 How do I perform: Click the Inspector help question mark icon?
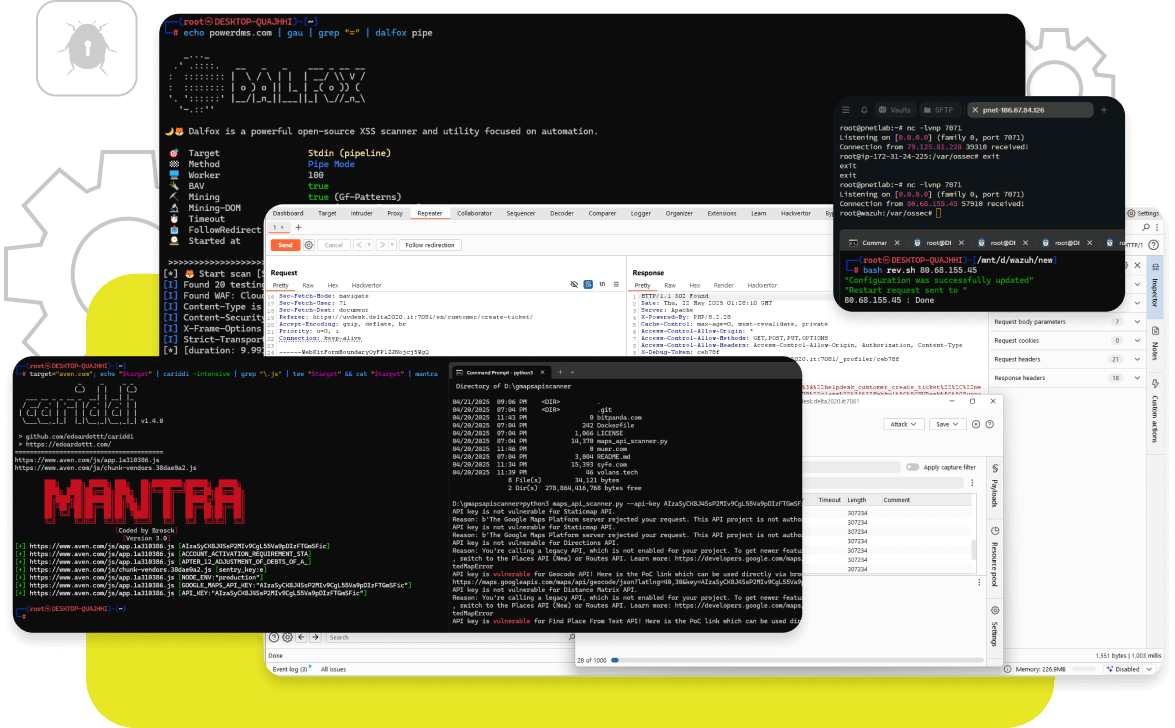point(1154,244)
